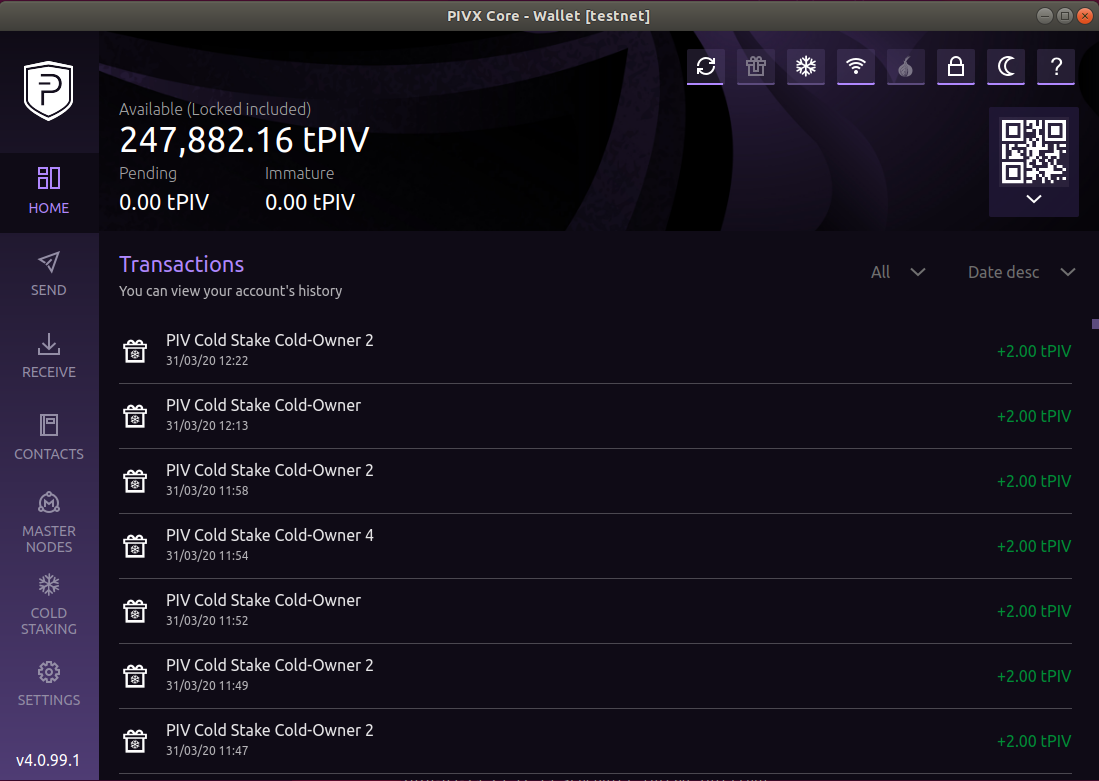The height and width of the screenshot is (781, 1099).
Task: Expand the QR code panel chevron
Action: coord(1034,199)
